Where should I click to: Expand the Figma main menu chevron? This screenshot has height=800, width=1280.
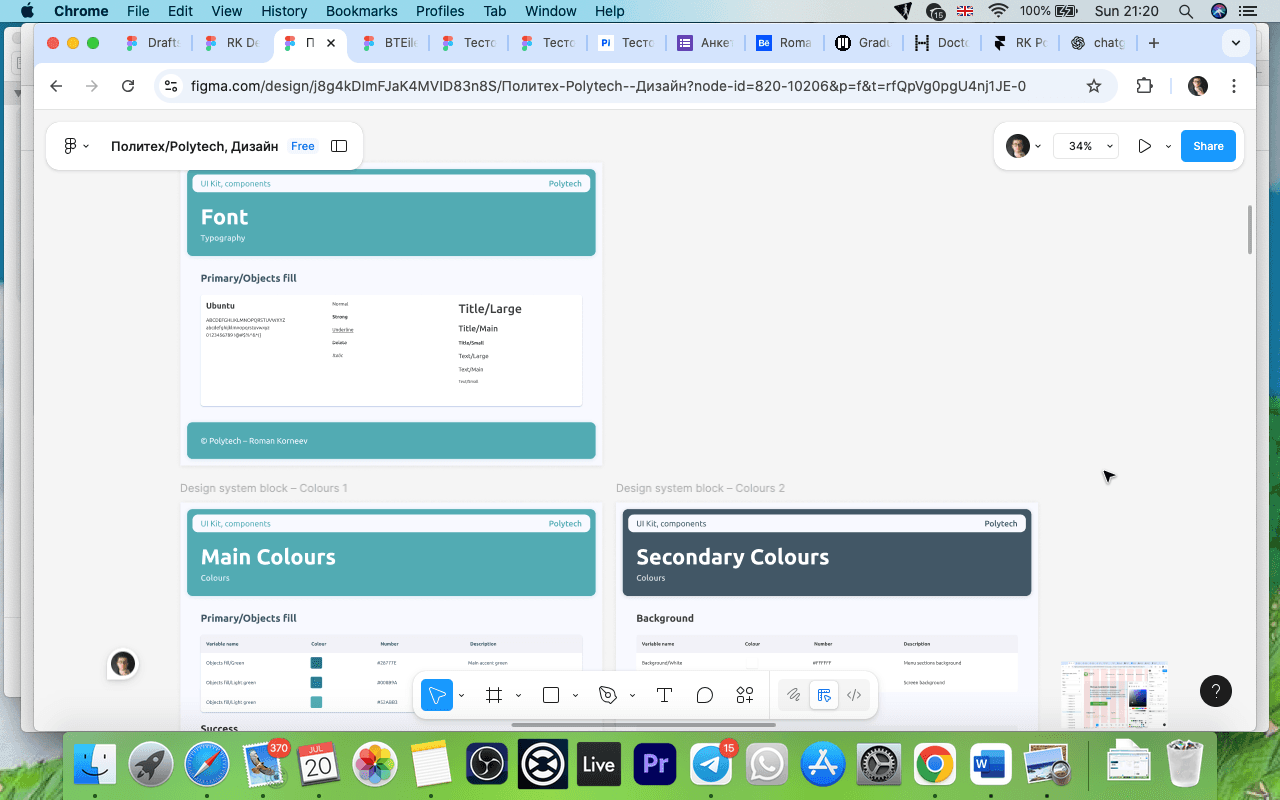pyautogui.click(x=86, y=146)
